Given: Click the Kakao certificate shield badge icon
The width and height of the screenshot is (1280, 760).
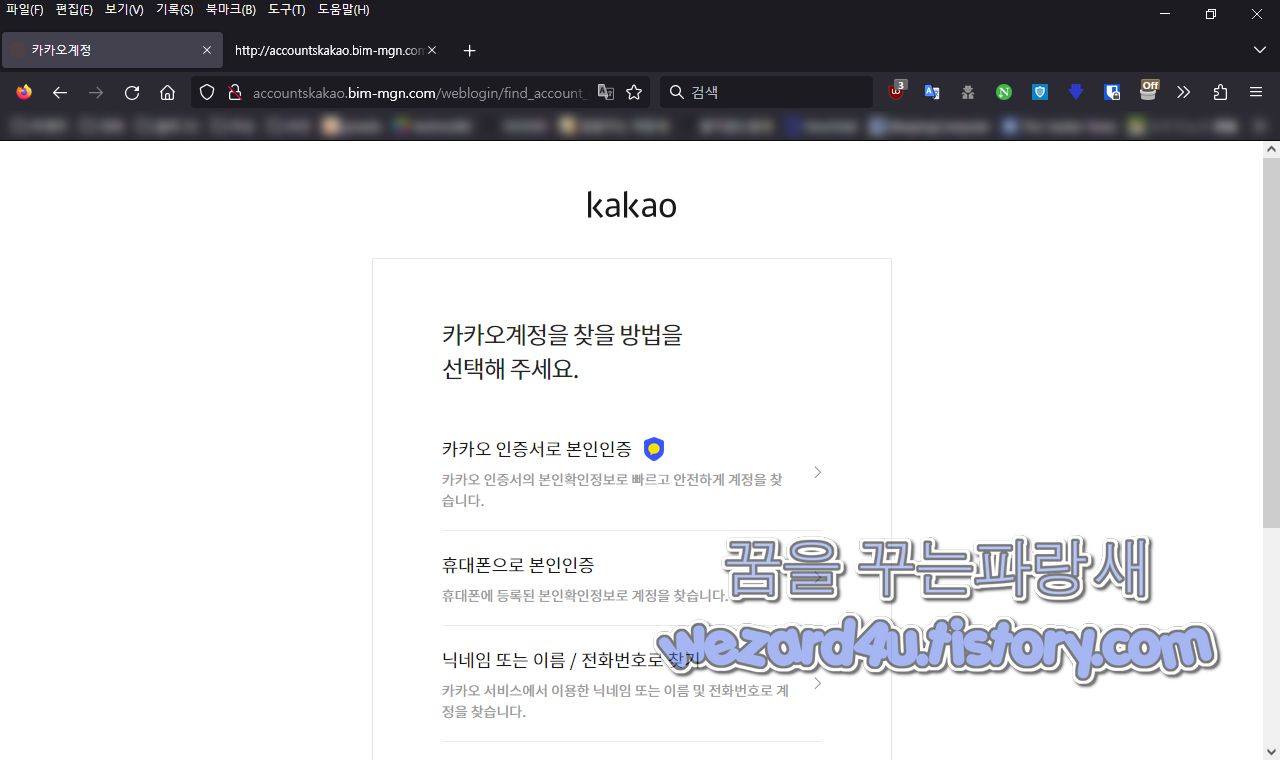Looking at the screenshot, I should pos(654,449).
